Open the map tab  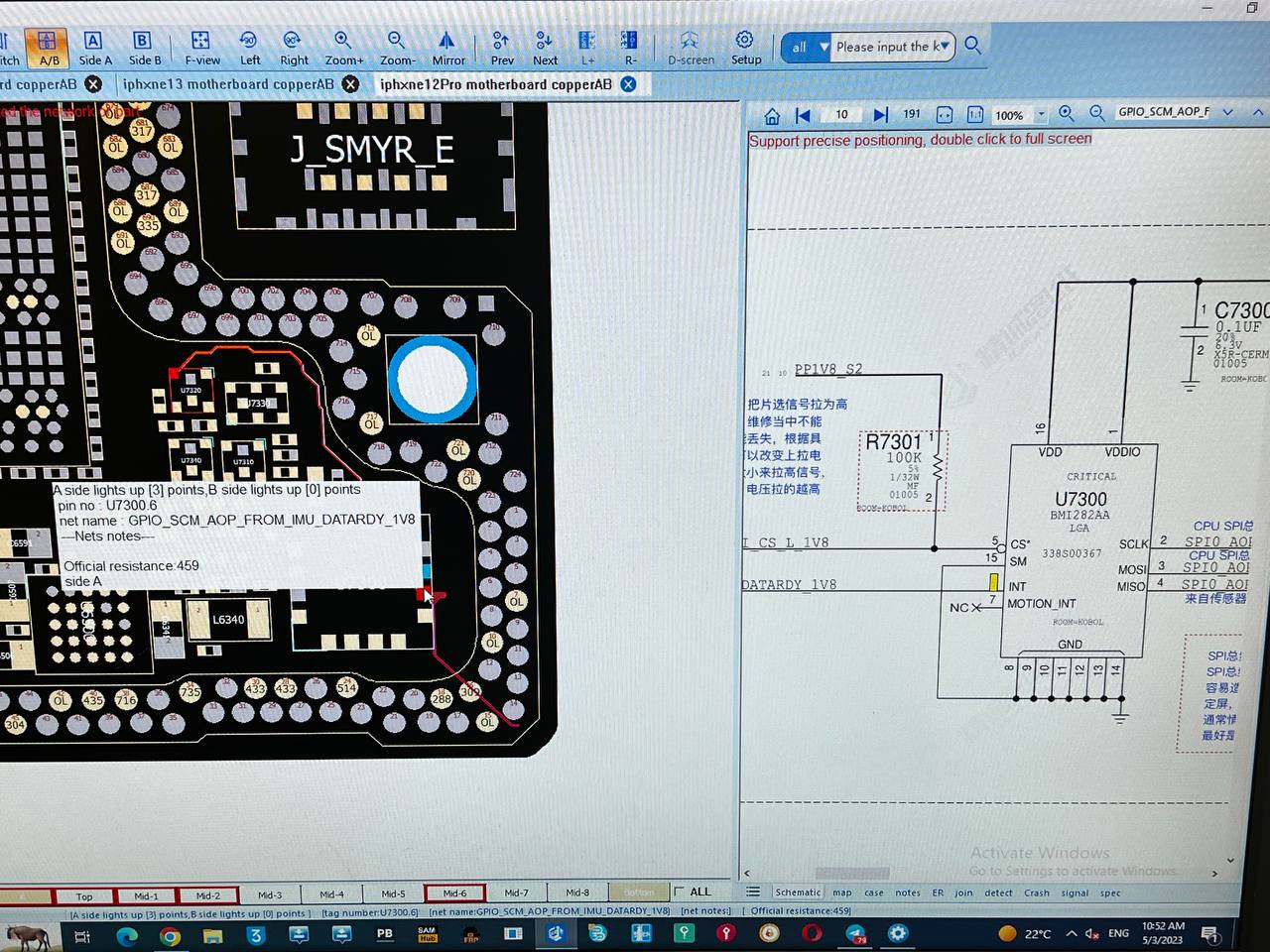coord(841,892)
